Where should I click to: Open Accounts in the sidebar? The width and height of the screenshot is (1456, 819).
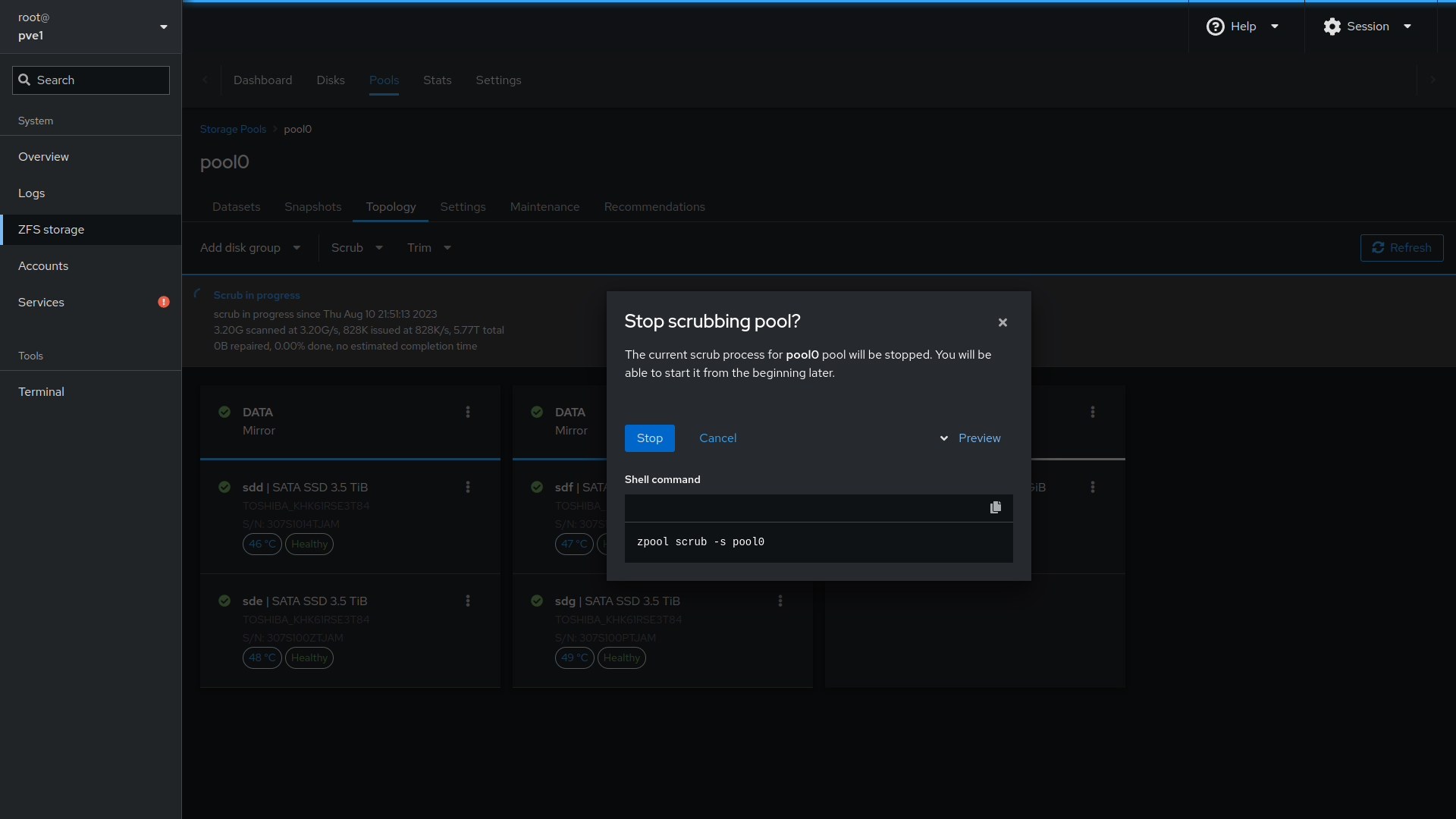(x=91, y=266)
